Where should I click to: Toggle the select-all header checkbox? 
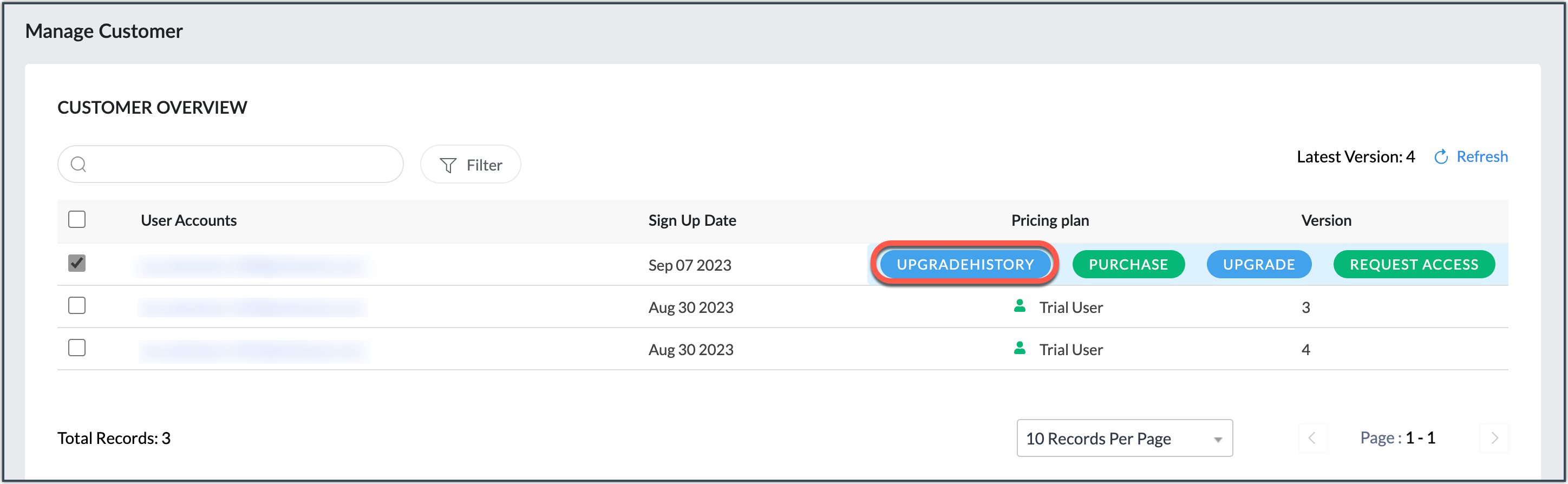pyautogui.click(x=77, y=219)
